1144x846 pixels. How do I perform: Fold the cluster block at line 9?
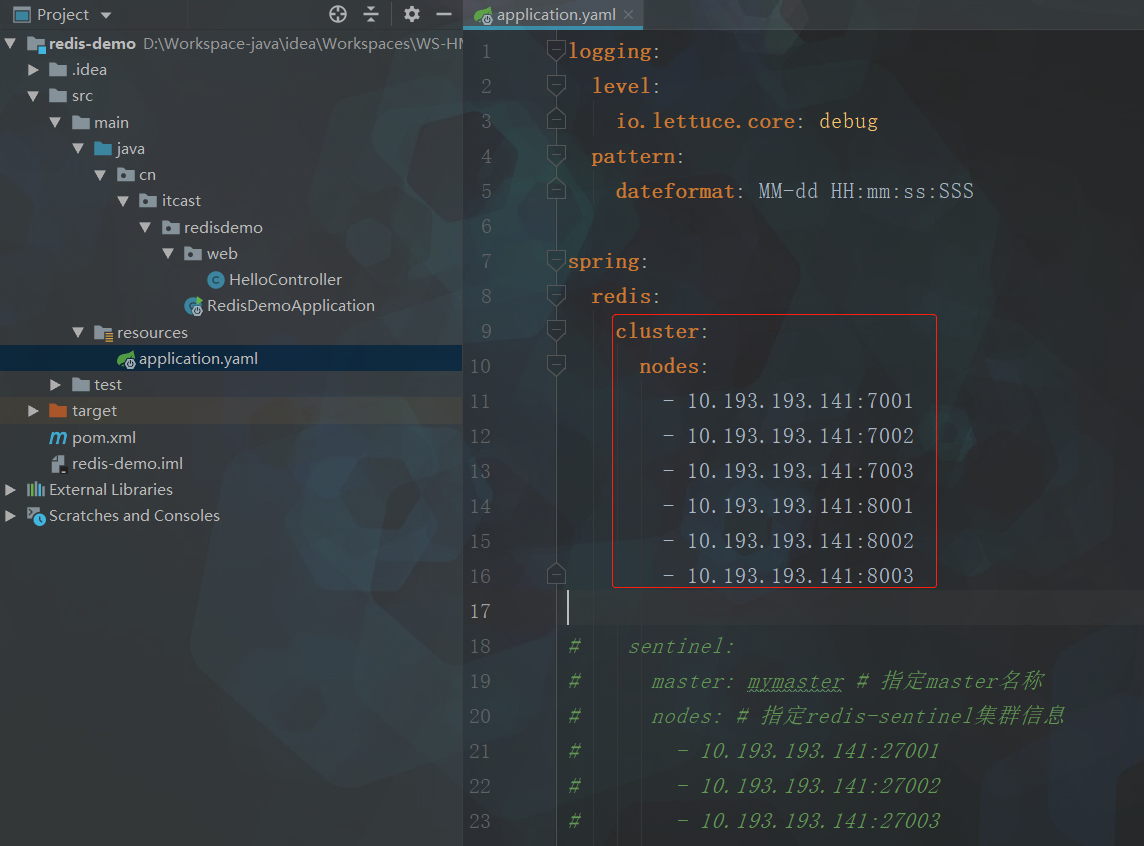556,330
